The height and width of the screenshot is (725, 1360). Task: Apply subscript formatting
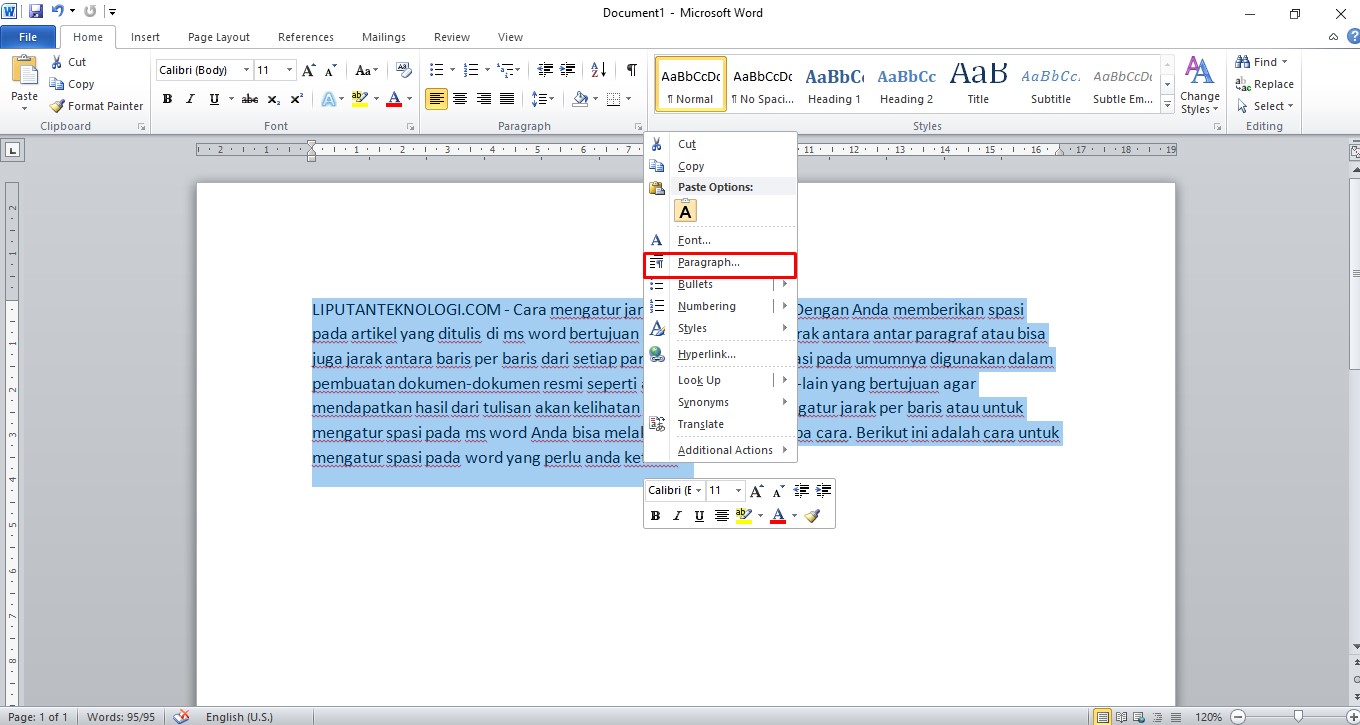274,99
